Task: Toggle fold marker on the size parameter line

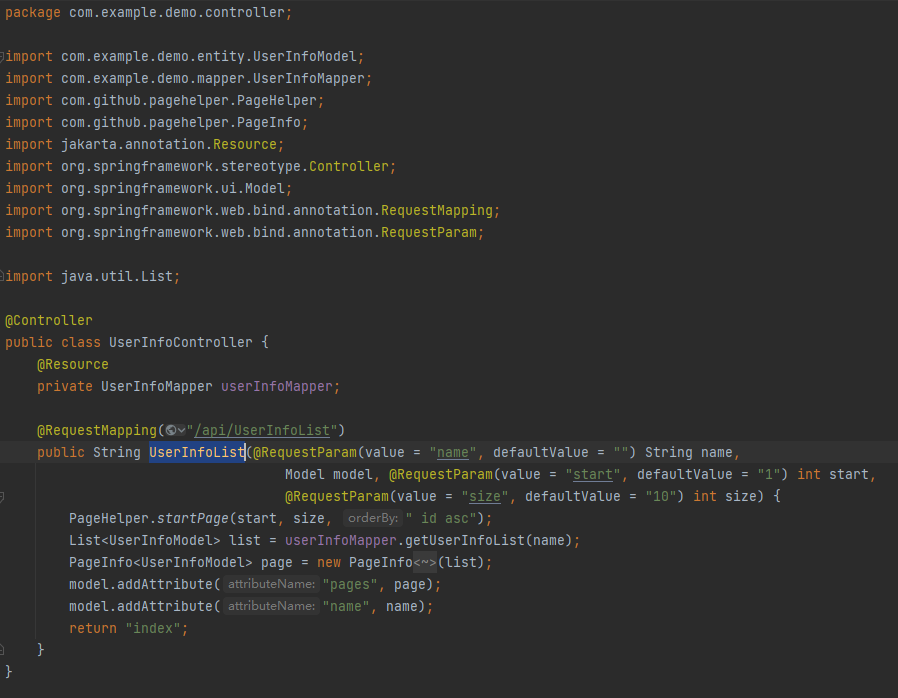Action: pos(2,496)
